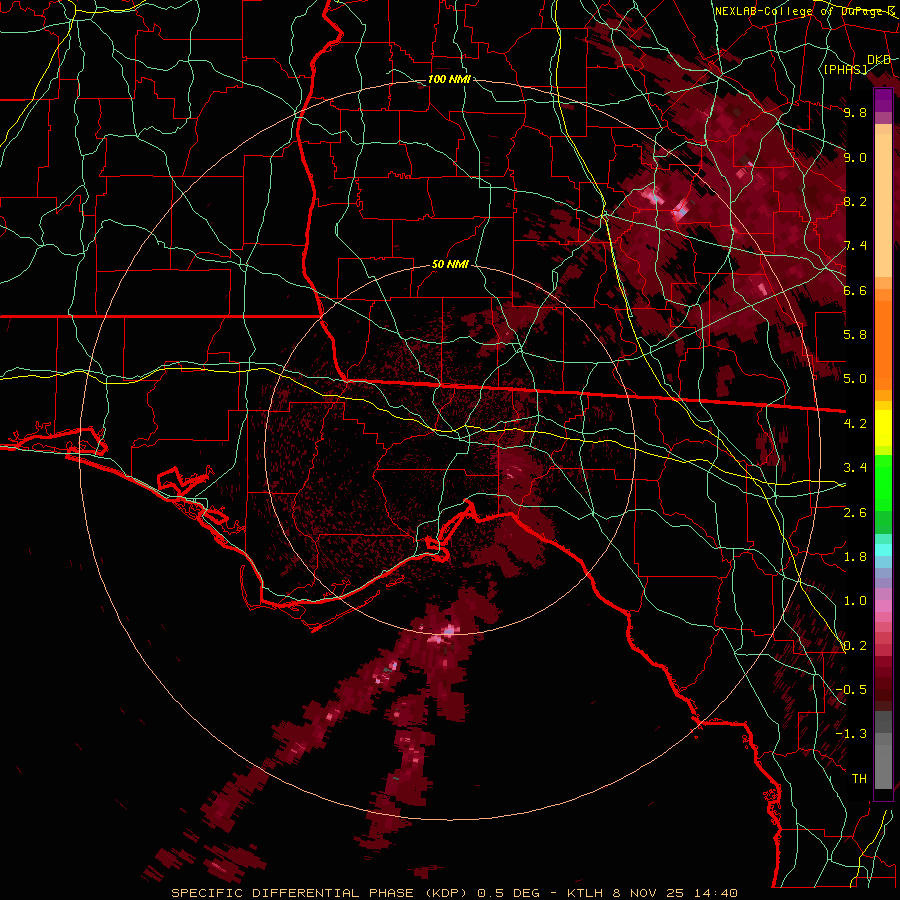Click the 1.0 value on the color scale
Screen dimensions: 900x900
855,601
